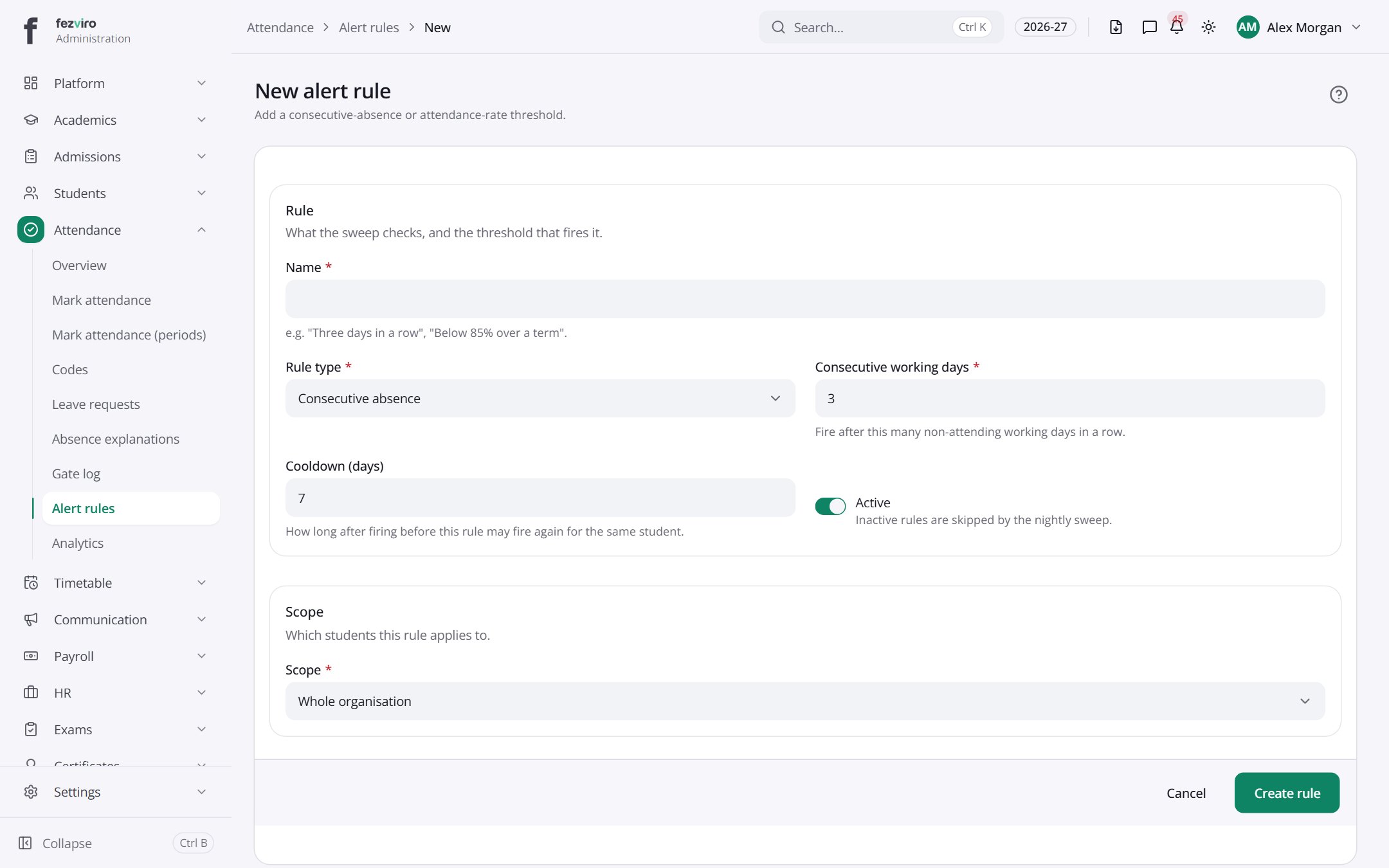Image resolution: width=1389 pixels, height=868 pixels.
Task: Click the AM user avatar
Action: pos(1248,27)
